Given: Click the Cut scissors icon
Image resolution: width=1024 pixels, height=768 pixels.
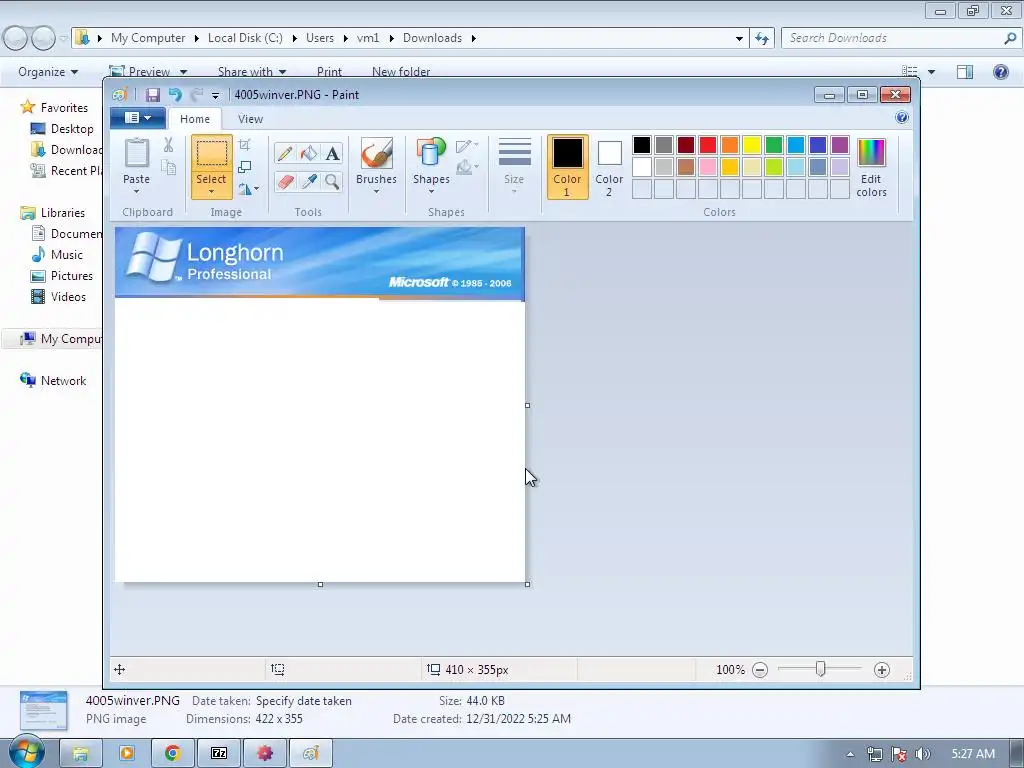Looking at the screenshot, I should (x=168, y=144).
